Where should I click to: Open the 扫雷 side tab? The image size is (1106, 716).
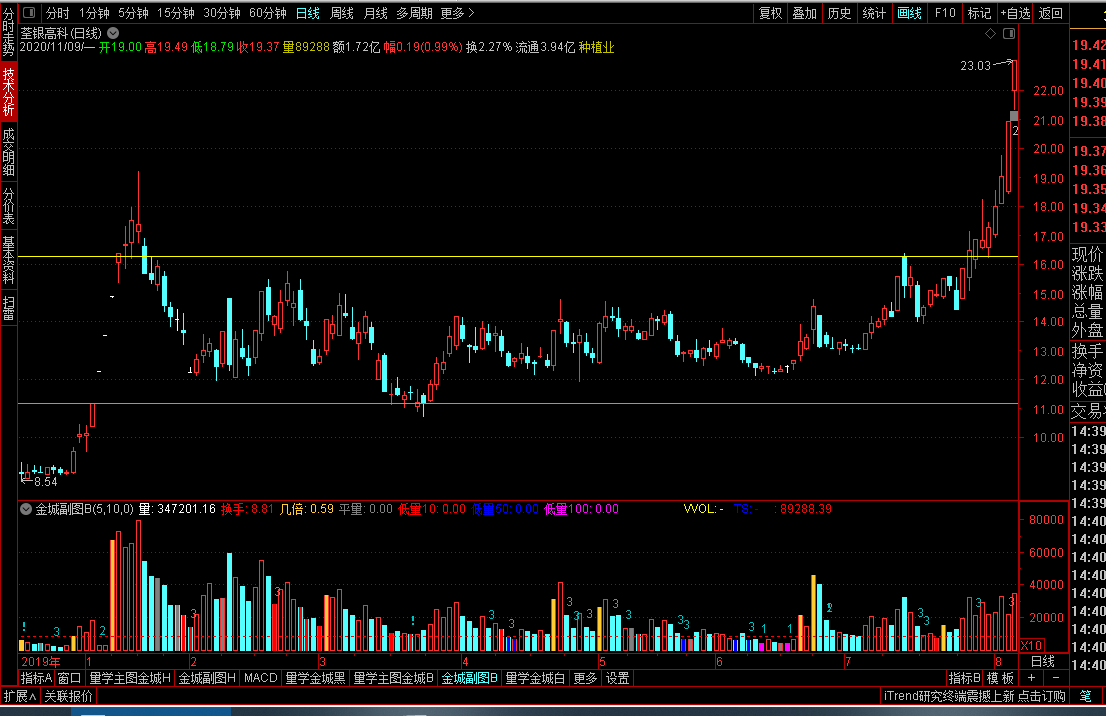[x=8, y=308]
